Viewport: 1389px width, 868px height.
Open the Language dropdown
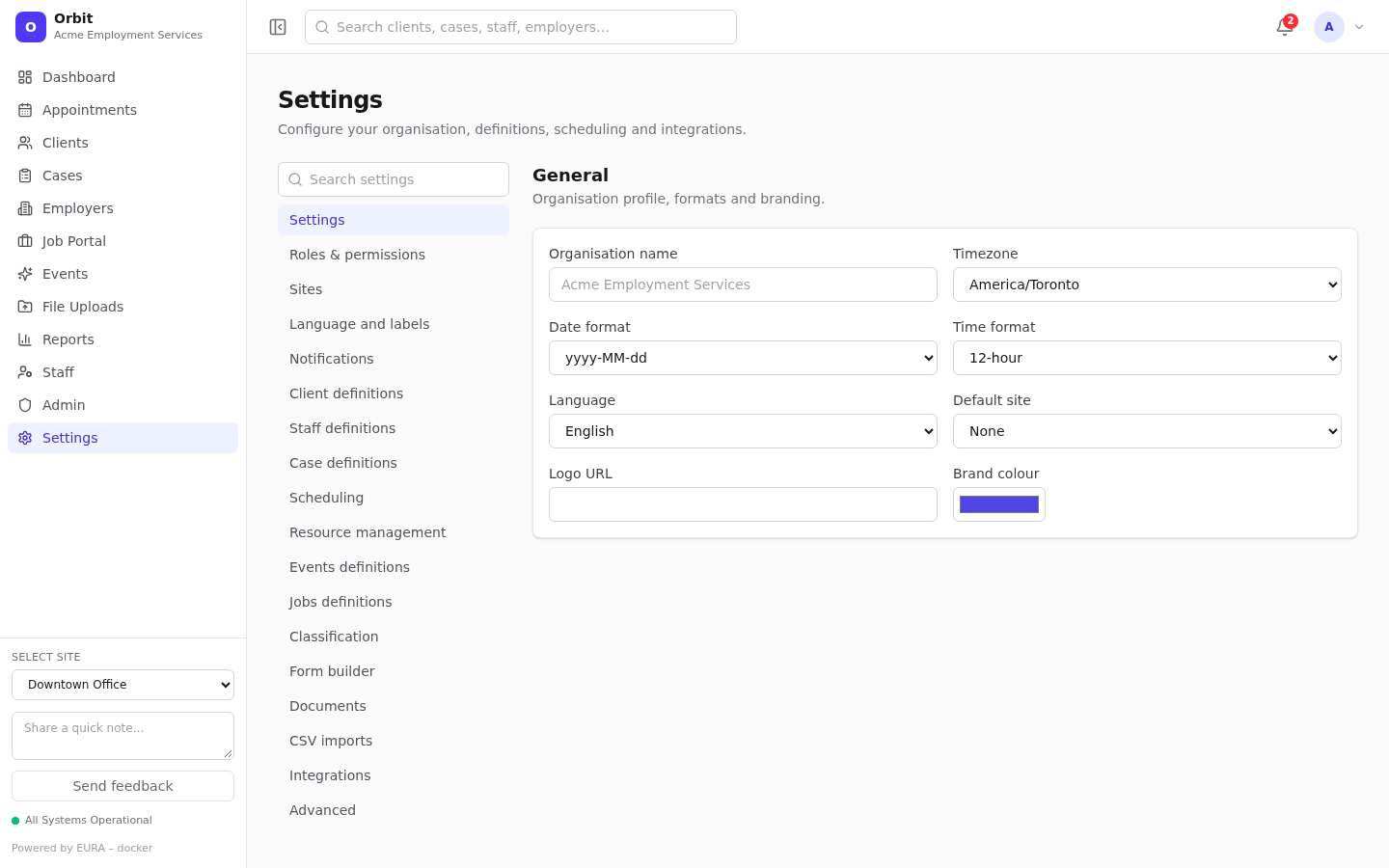tap(743, 431)
